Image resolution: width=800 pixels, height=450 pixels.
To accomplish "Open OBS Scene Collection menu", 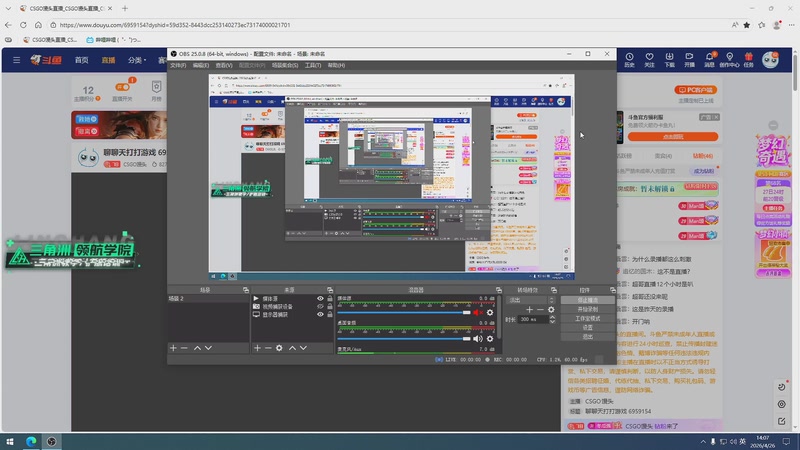I will coord(285,65).
